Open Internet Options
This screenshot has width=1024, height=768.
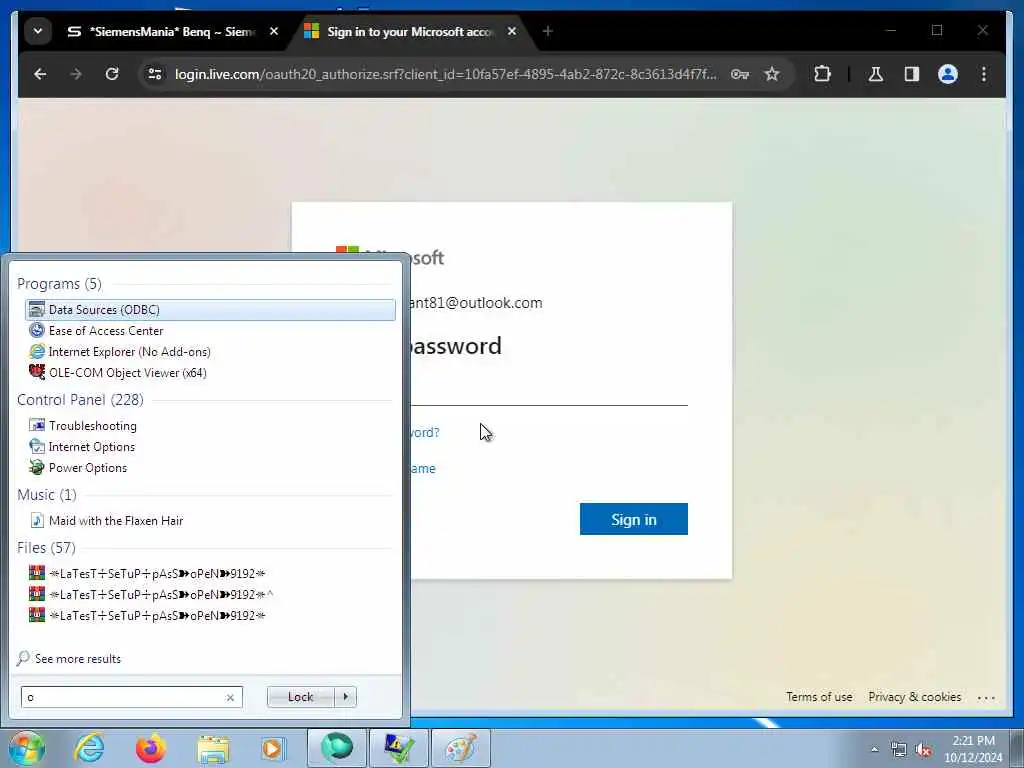coord(210,447)
